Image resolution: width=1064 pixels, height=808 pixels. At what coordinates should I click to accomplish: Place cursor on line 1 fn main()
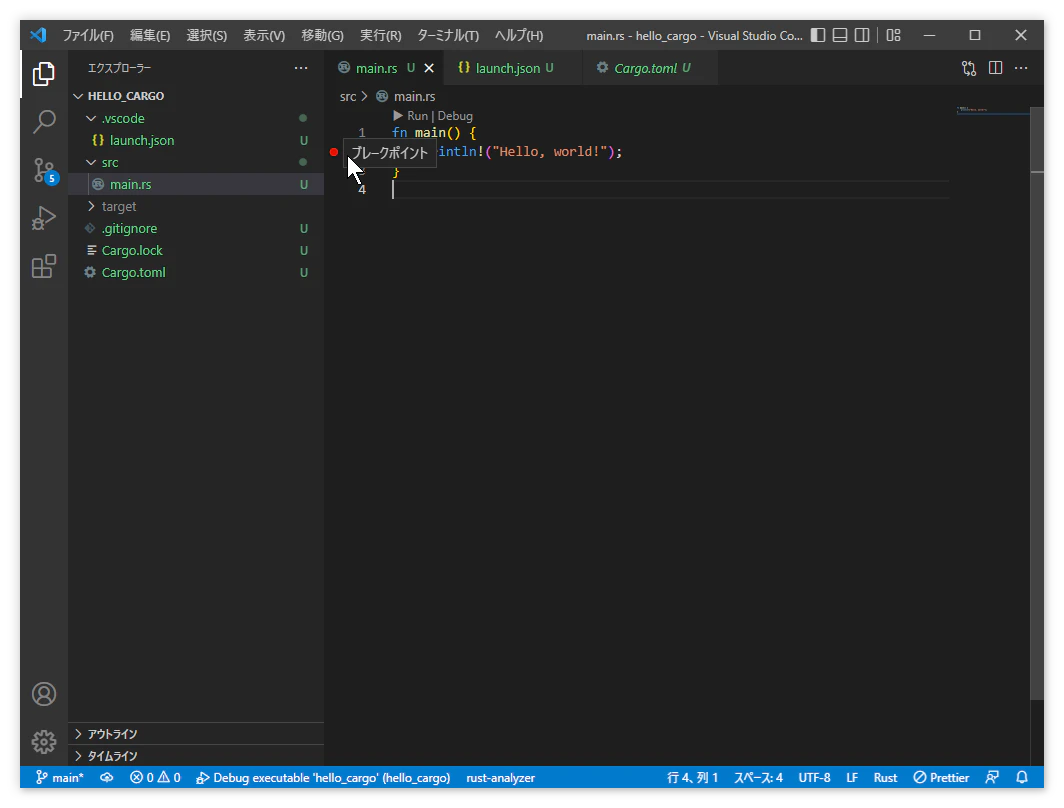(434, 133)
